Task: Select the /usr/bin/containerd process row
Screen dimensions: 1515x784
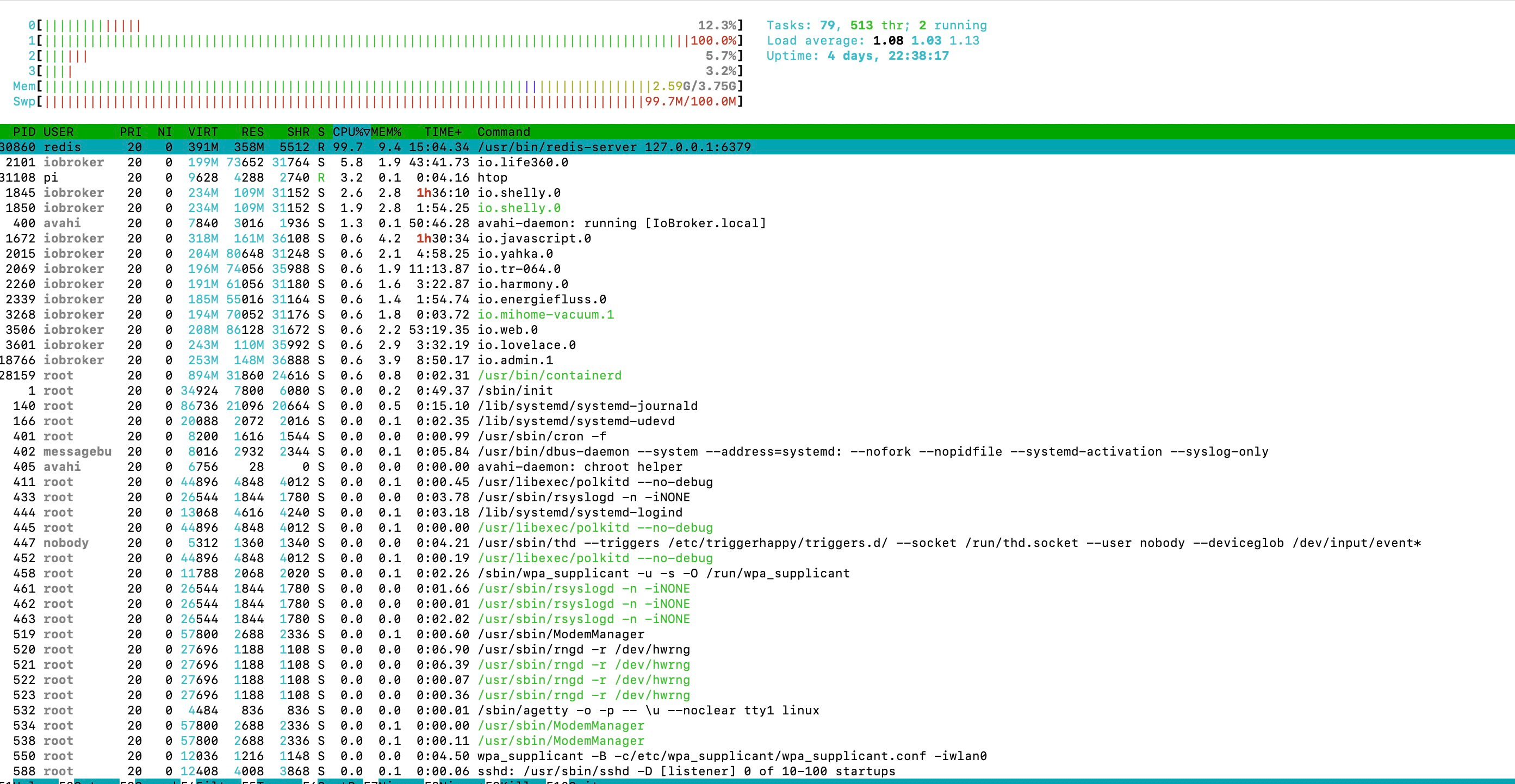Action: (549, 375)
